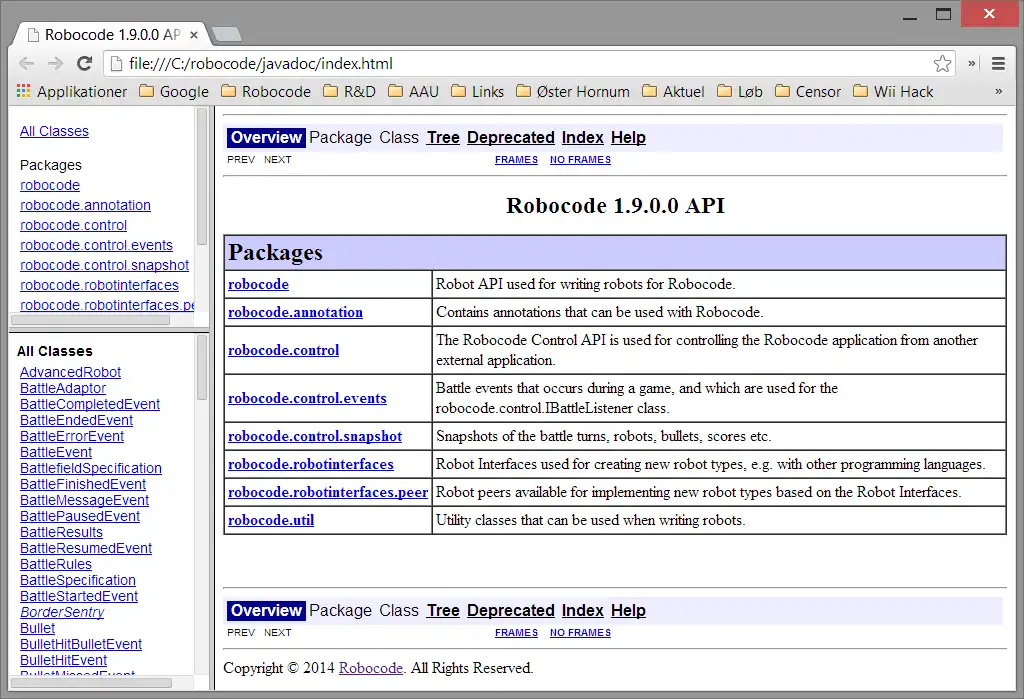Screen dimensions: 1024x699
Task: Open the BattleResults class
Action: [x=61, y=532]
